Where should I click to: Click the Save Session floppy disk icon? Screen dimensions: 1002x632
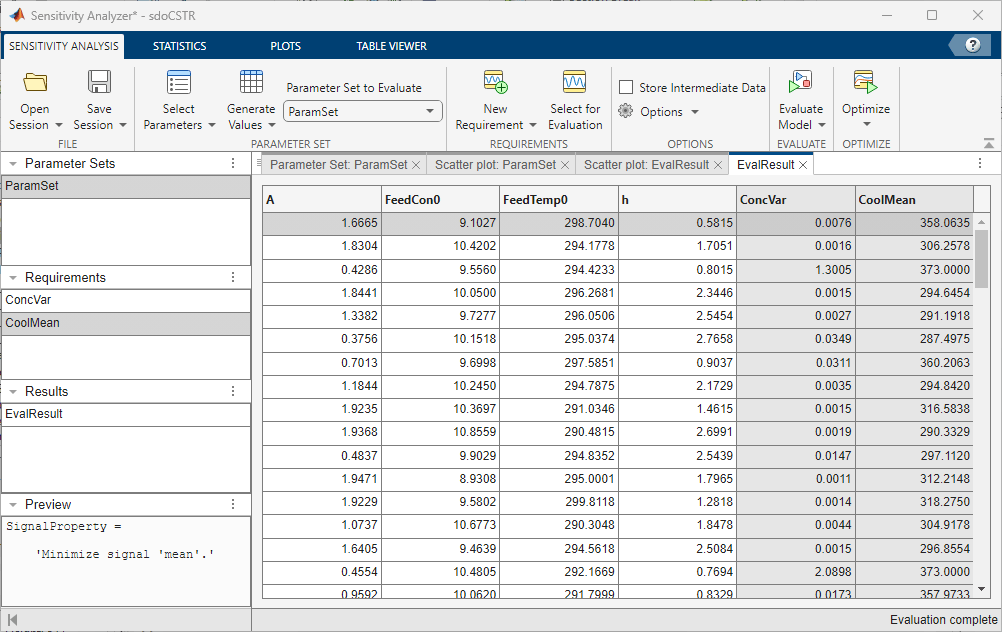coord(99,82)
